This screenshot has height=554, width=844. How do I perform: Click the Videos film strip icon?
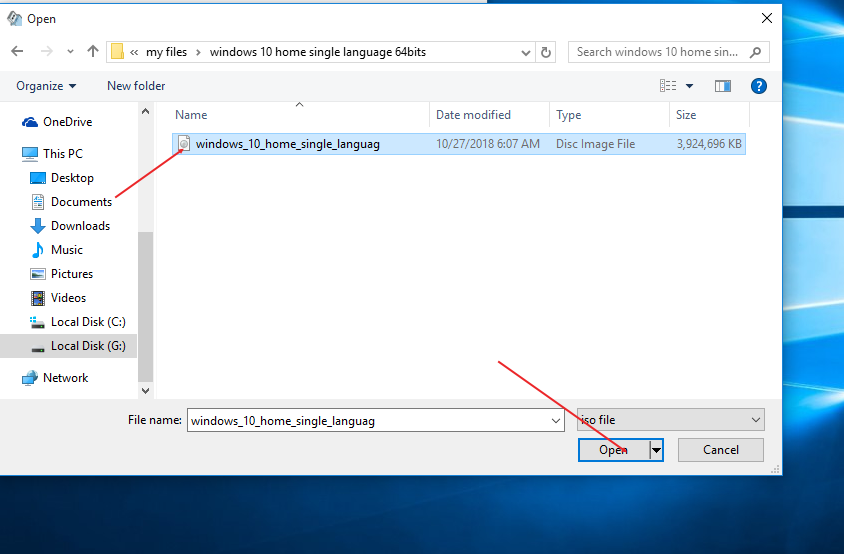(38, 298)
